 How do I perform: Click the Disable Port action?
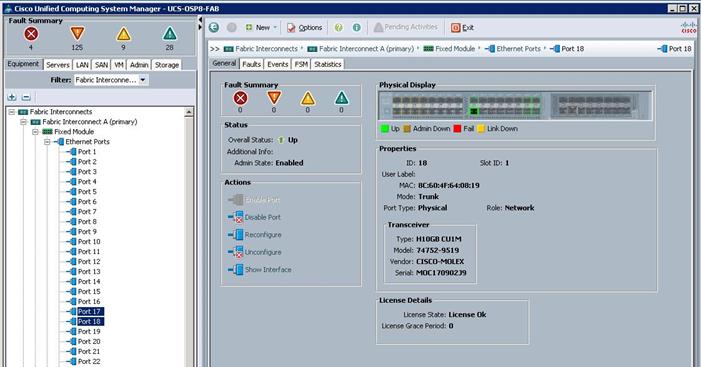pyautogui.click(x=254, y=217)
